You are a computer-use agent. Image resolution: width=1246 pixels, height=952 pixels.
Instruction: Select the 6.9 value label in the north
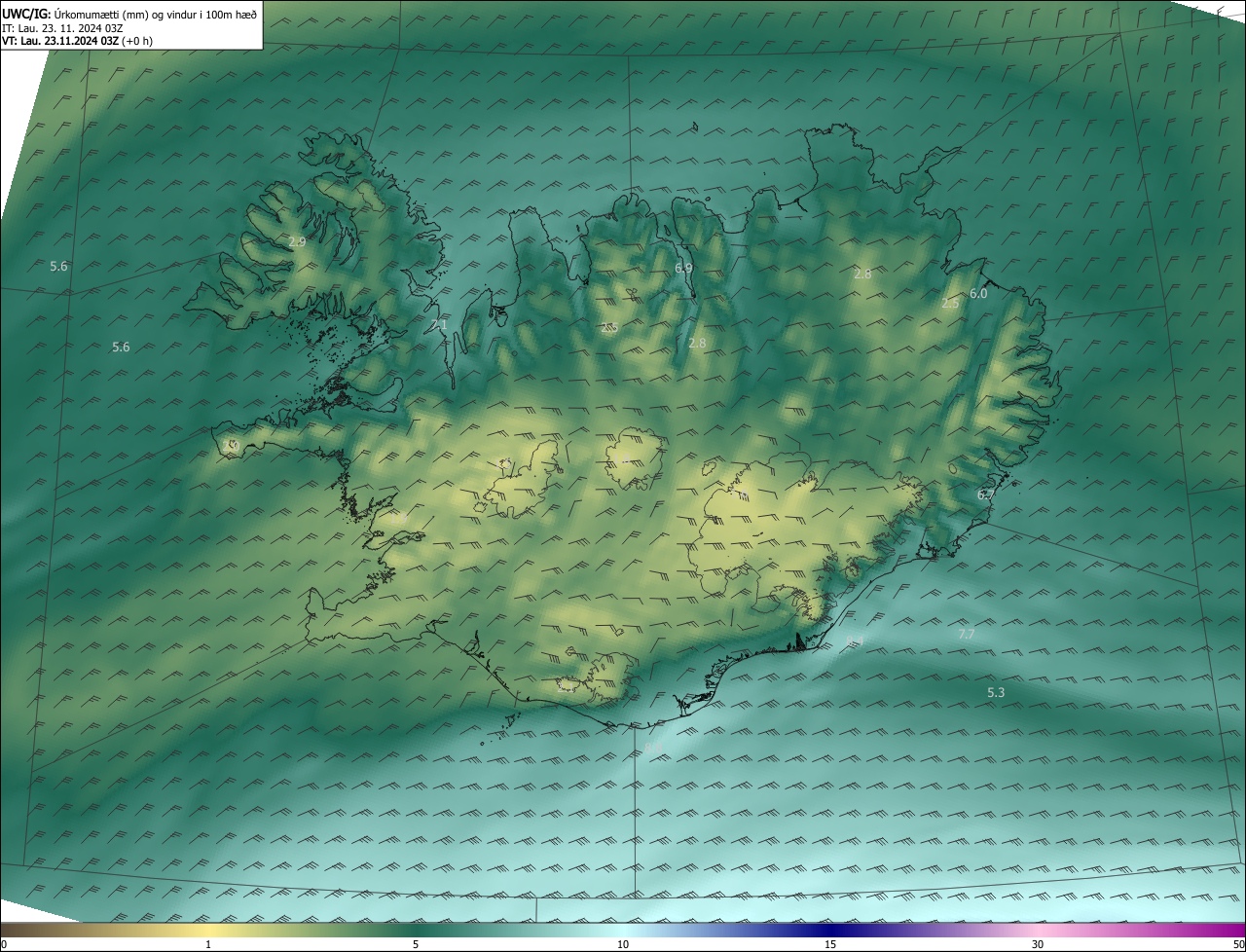[x=683, y=268]
